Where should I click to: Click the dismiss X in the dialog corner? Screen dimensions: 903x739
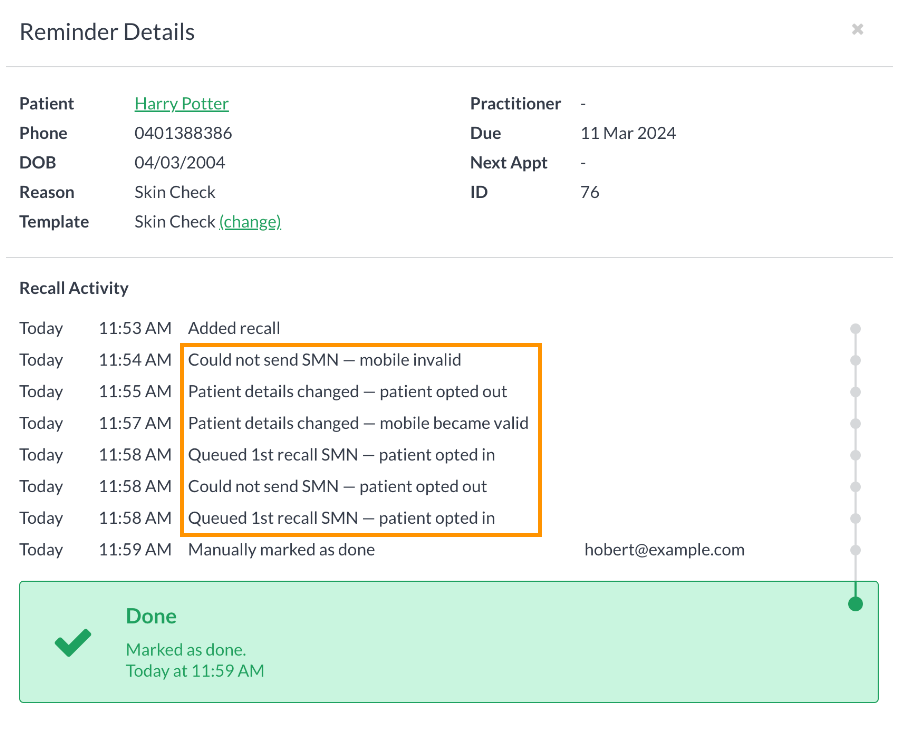tap(857, 29)
